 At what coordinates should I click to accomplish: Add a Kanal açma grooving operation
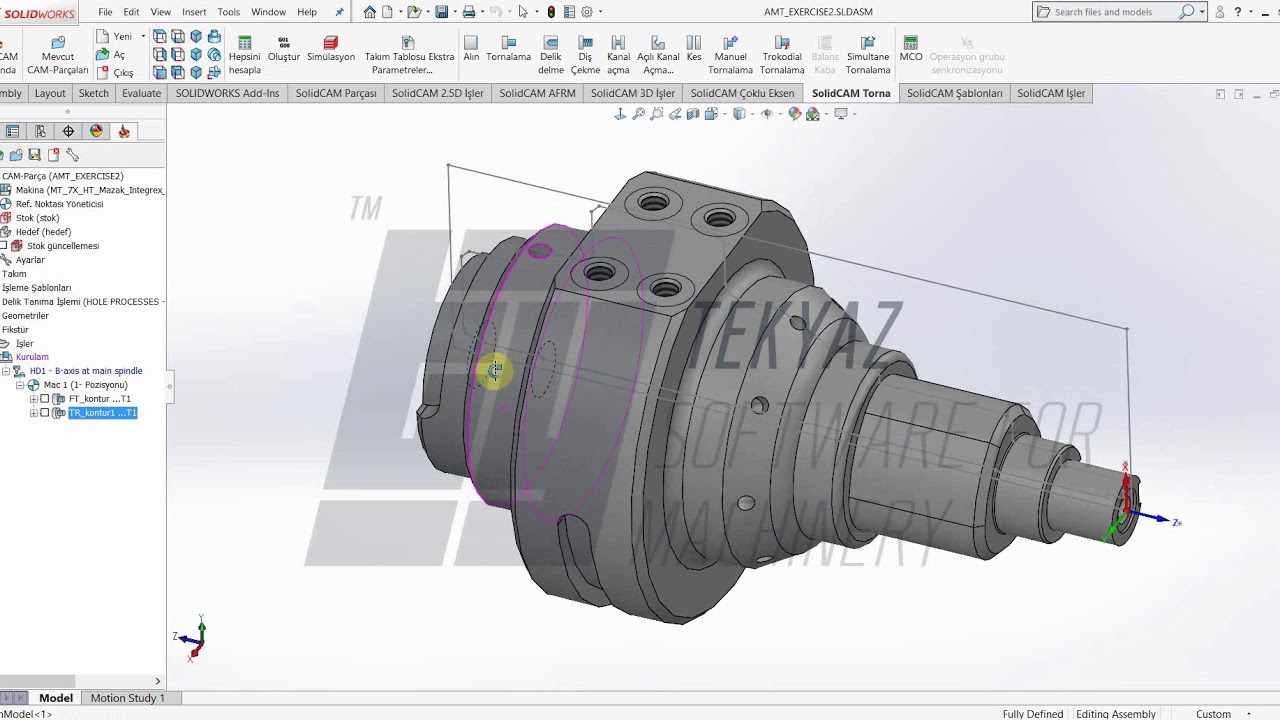pyautogui.click(x=618, y=56)
